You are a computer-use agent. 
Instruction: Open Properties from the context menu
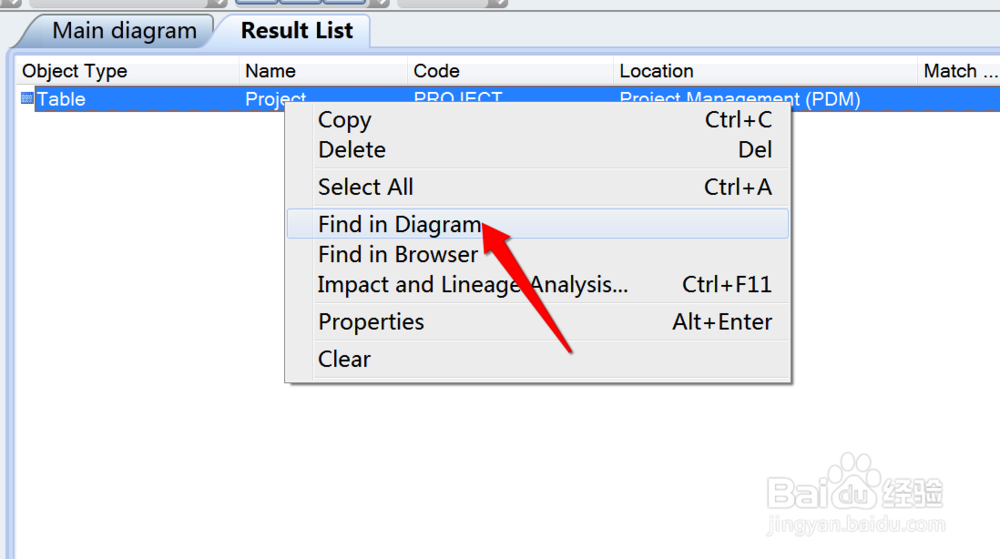pyautogui.click(x=371, y=322)
